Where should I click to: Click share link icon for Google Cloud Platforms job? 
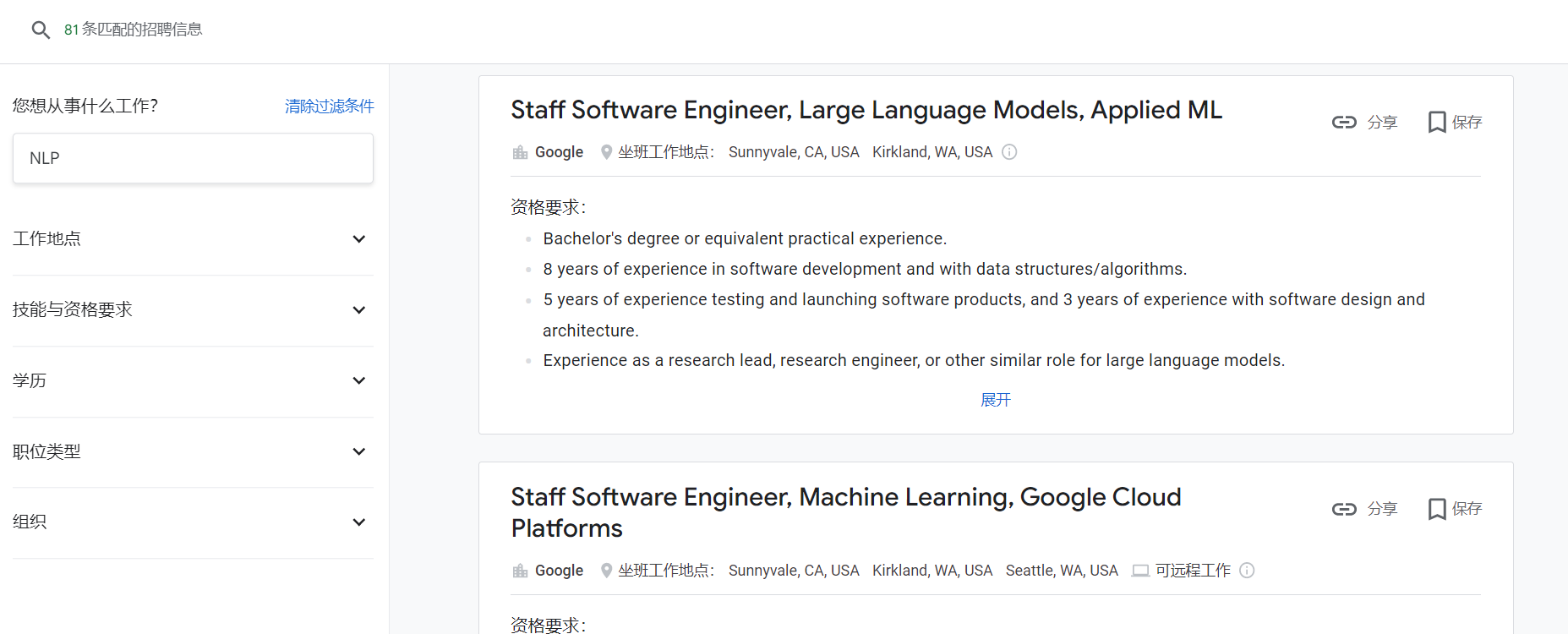pyautogui.click(x=1344, y=509)
